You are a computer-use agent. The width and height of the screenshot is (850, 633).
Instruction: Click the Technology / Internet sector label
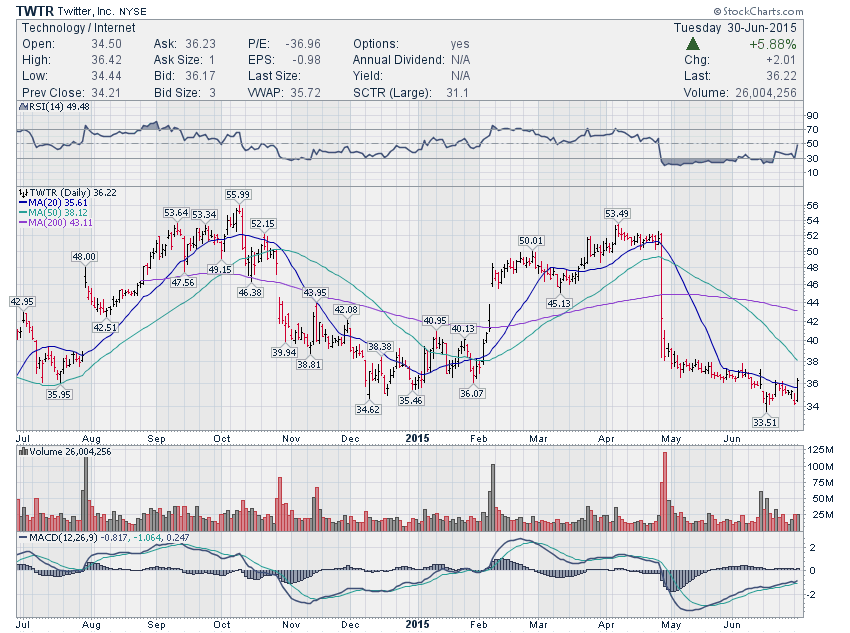[79, 28]
